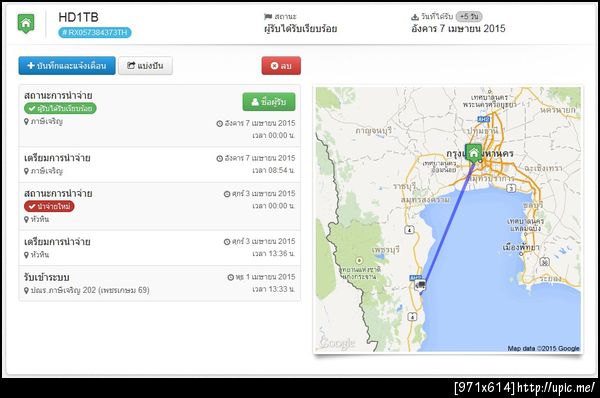The height and width of the screenshot is (398, 600).
Task: Click the header status text ผู้รับได้รับเรียบร้อย
Action: pos(300,29)
